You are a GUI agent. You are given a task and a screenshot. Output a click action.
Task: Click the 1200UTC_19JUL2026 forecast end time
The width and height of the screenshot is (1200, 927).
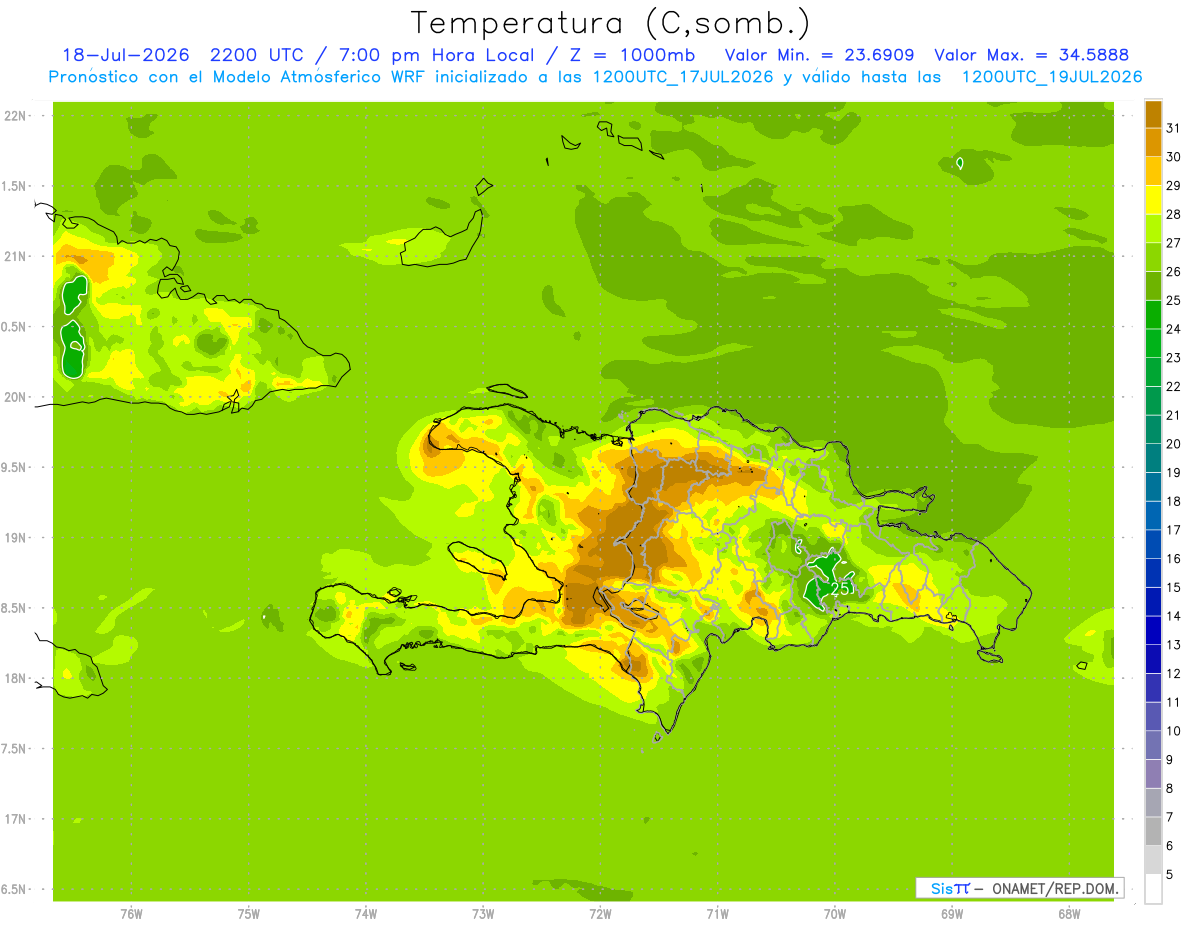[x=1052, y=77]
